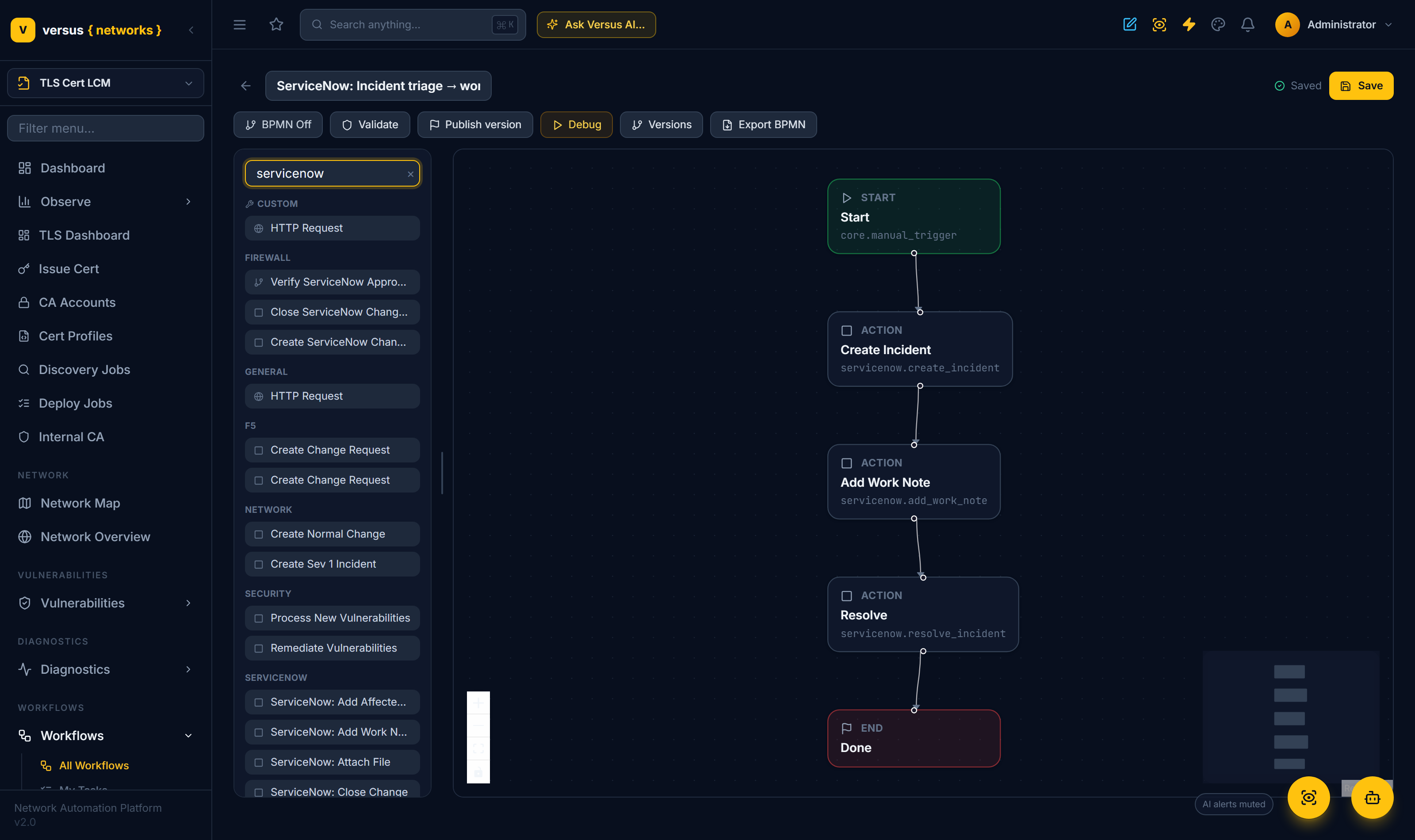Click the favorite star icon
The height and width of the screenshot is (840, 1415).
point(275,24)
